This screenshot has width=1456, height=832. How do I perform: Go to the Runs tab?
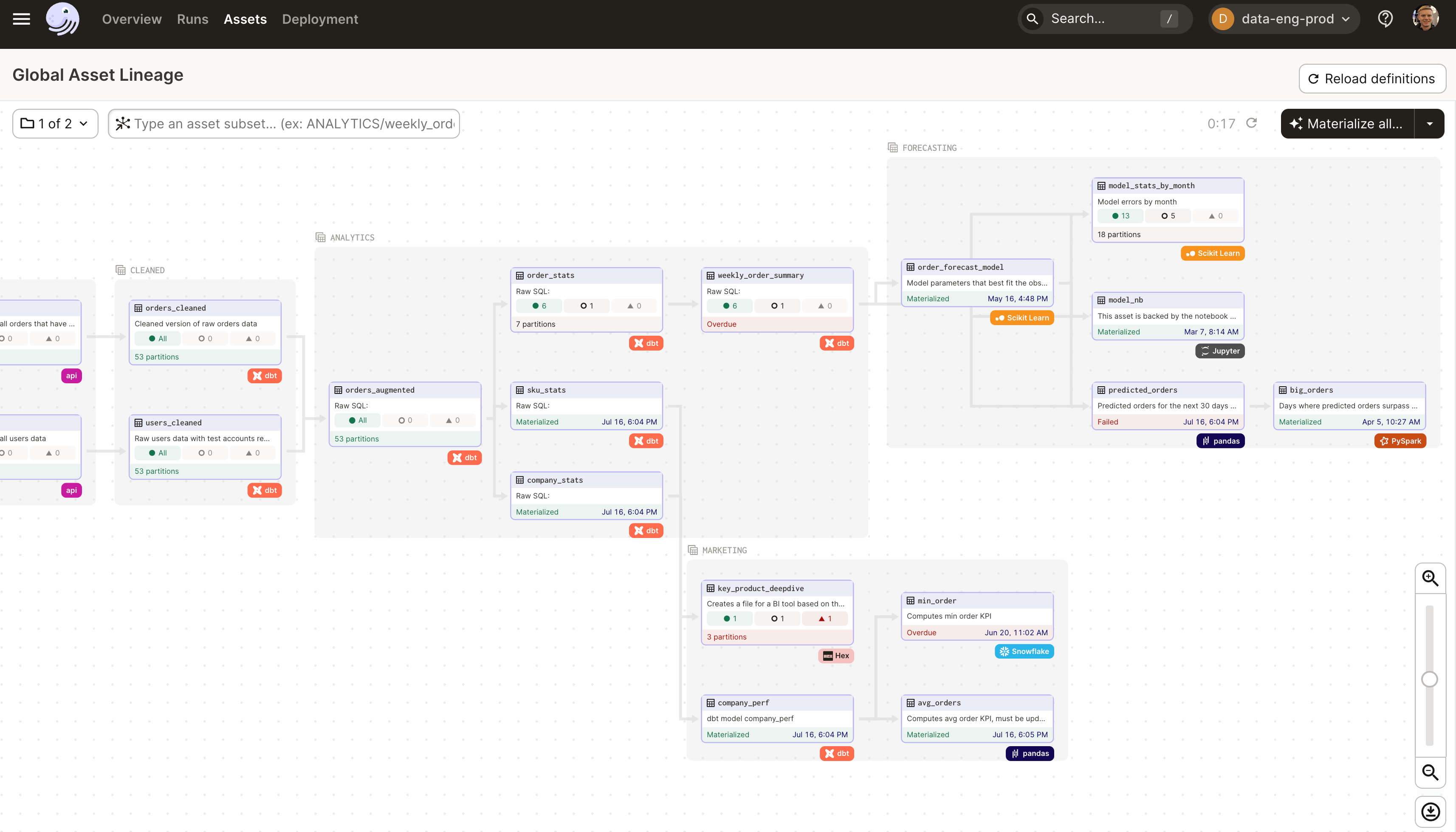click(192, 19)
